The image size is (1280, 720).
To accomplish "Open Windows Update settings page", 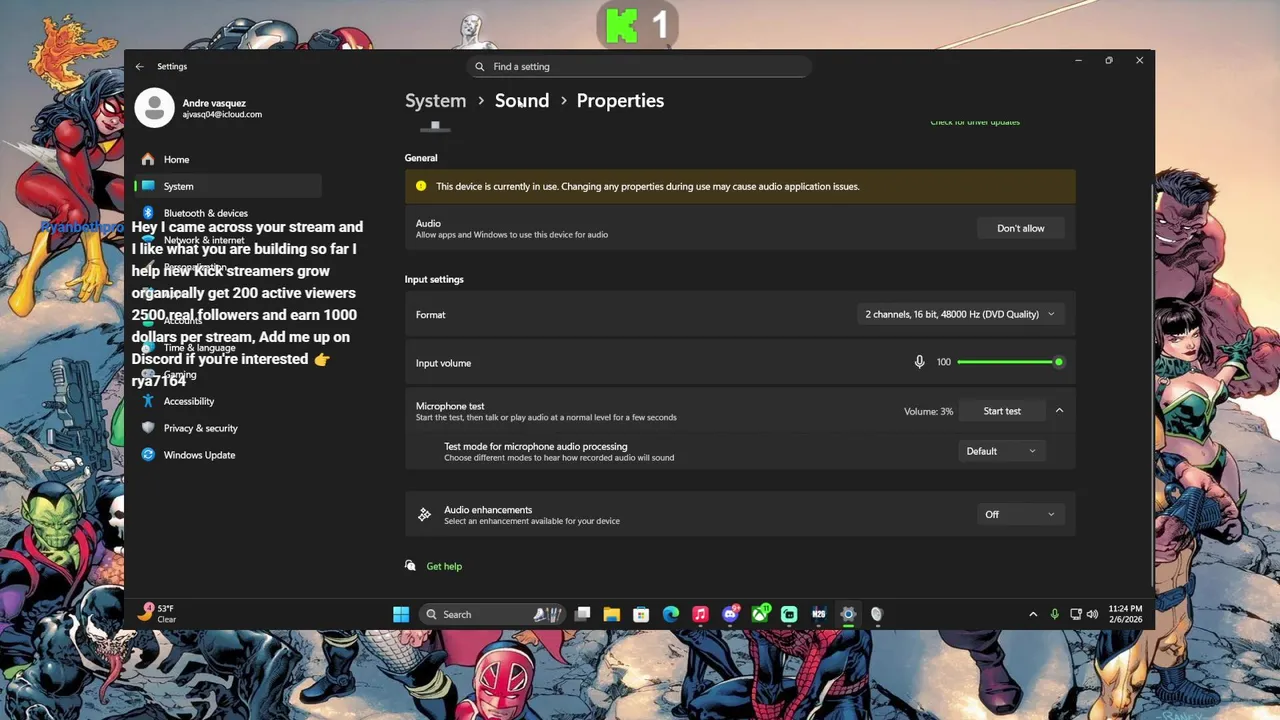I will pos(228,455).
